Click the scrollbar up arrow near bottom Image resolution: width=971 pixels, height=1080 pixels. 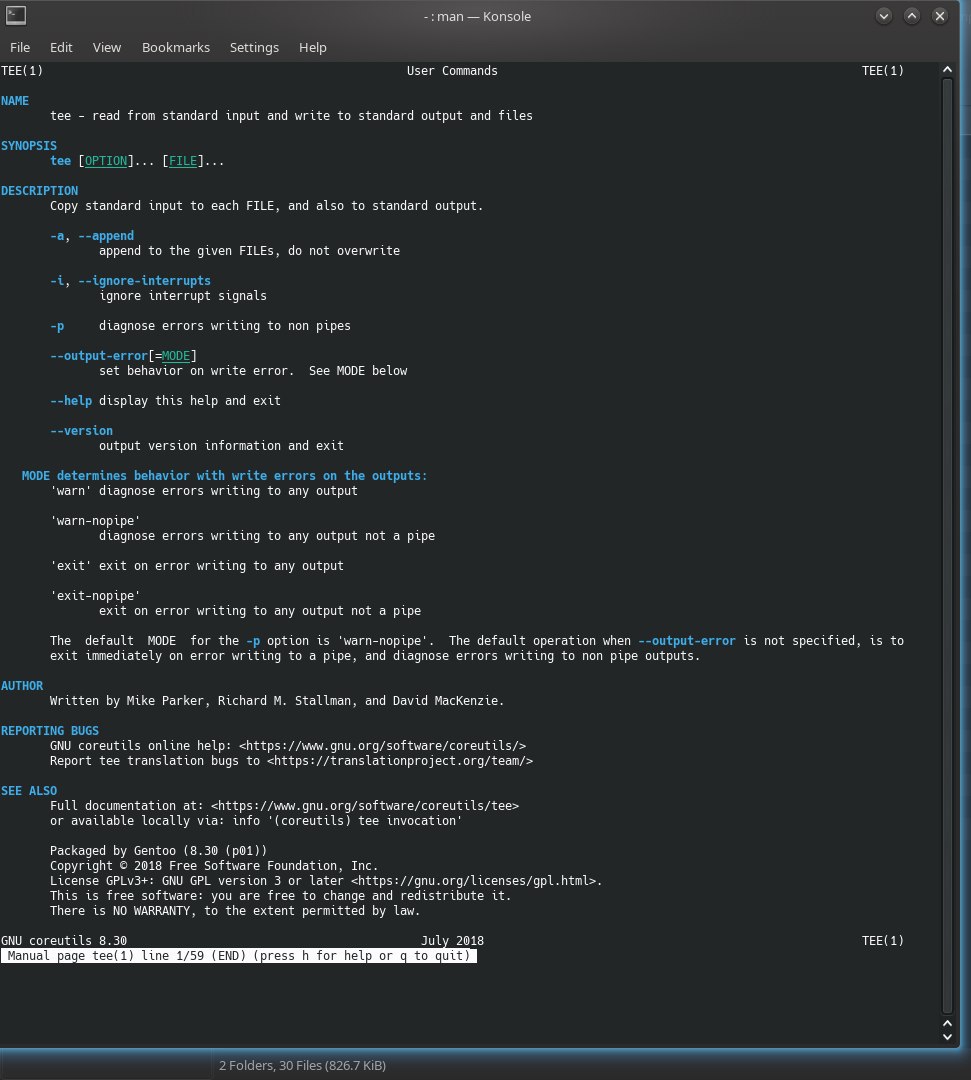(948, 1024)
